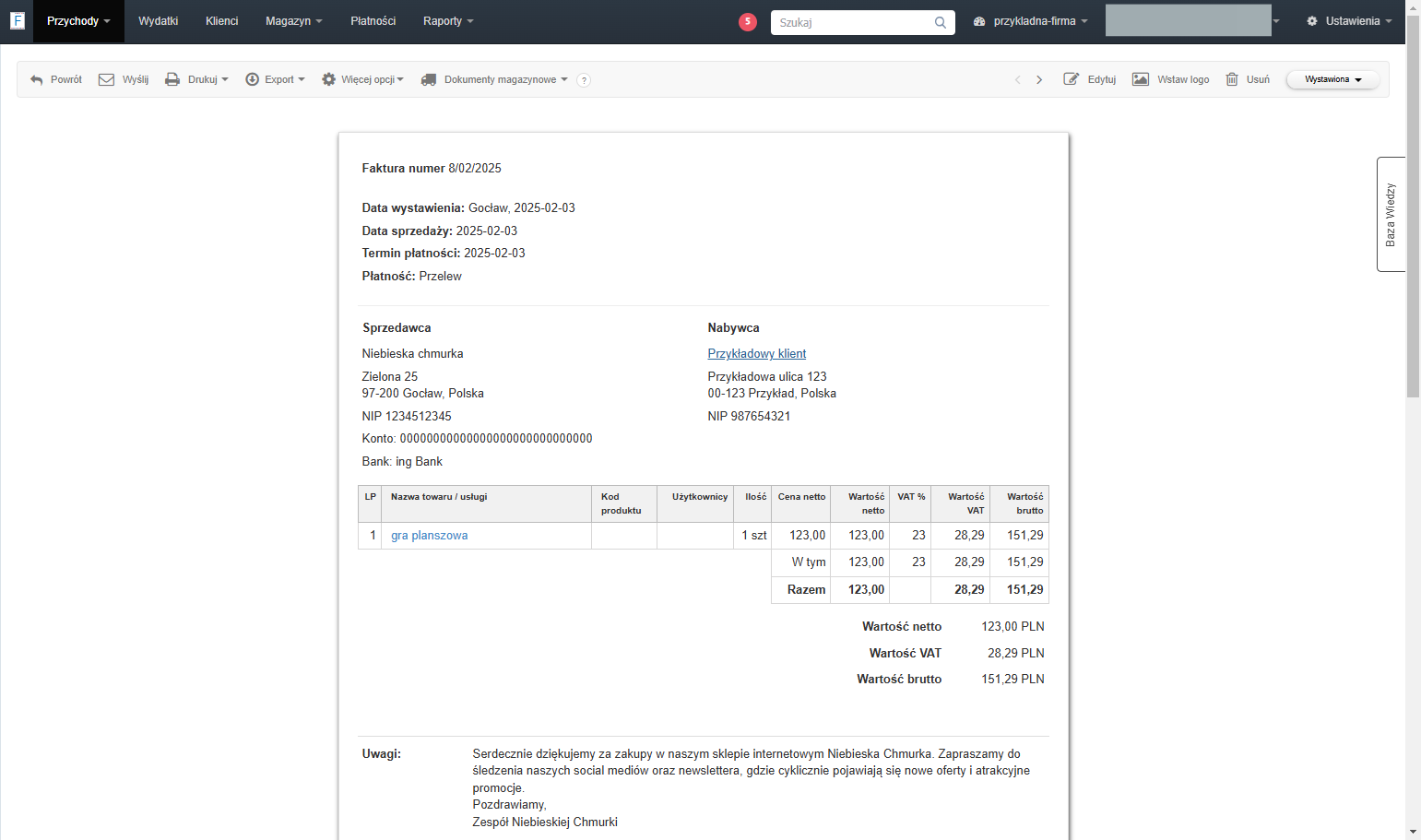The width and height of the screenshot is (1421, 840).
Task: Open the gra planszowa product link
Action: [430, 536]
